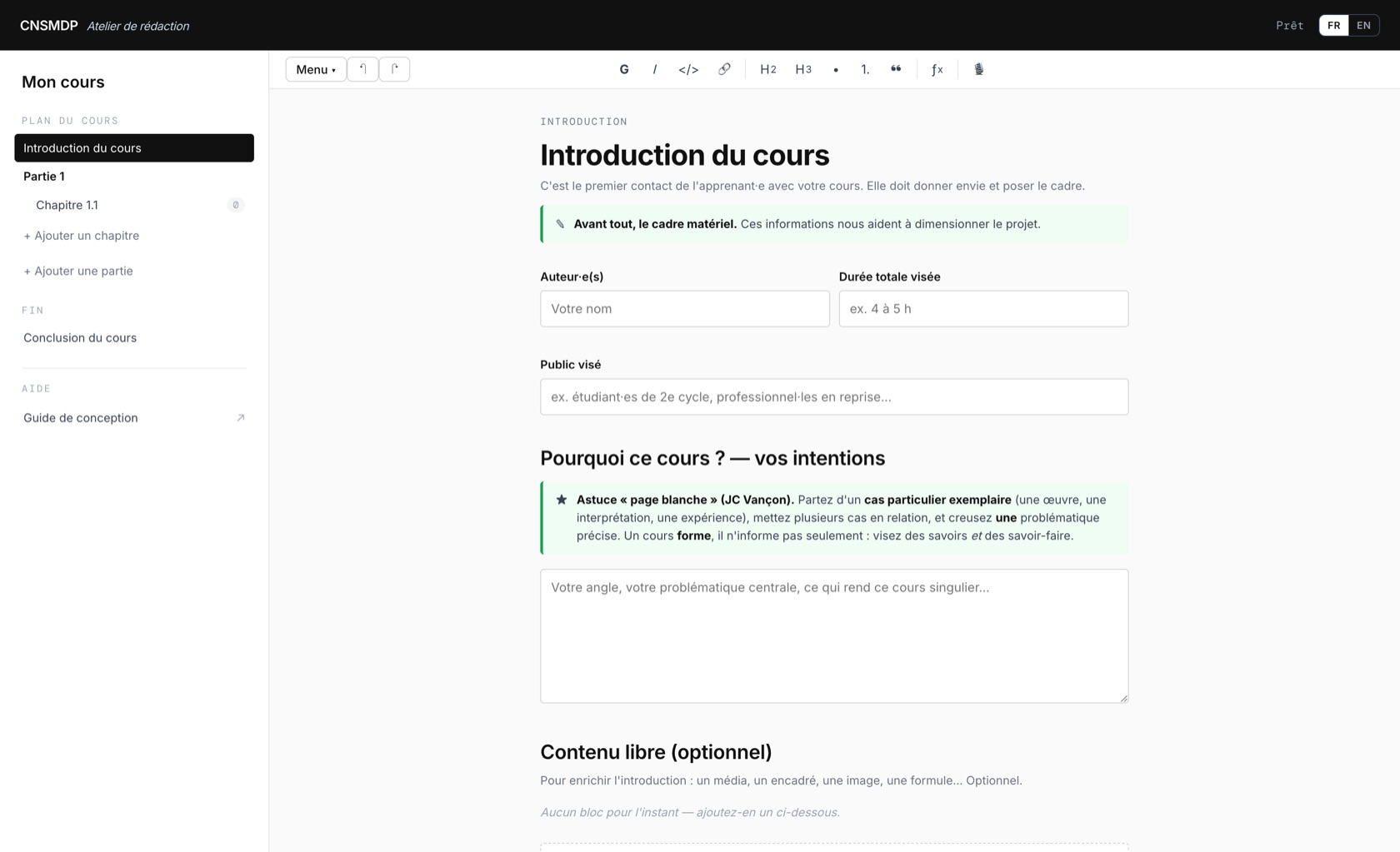Viewport: 1400px width, 852px height.
Task: Open the Menu dropdown
Action: point(316,69)
